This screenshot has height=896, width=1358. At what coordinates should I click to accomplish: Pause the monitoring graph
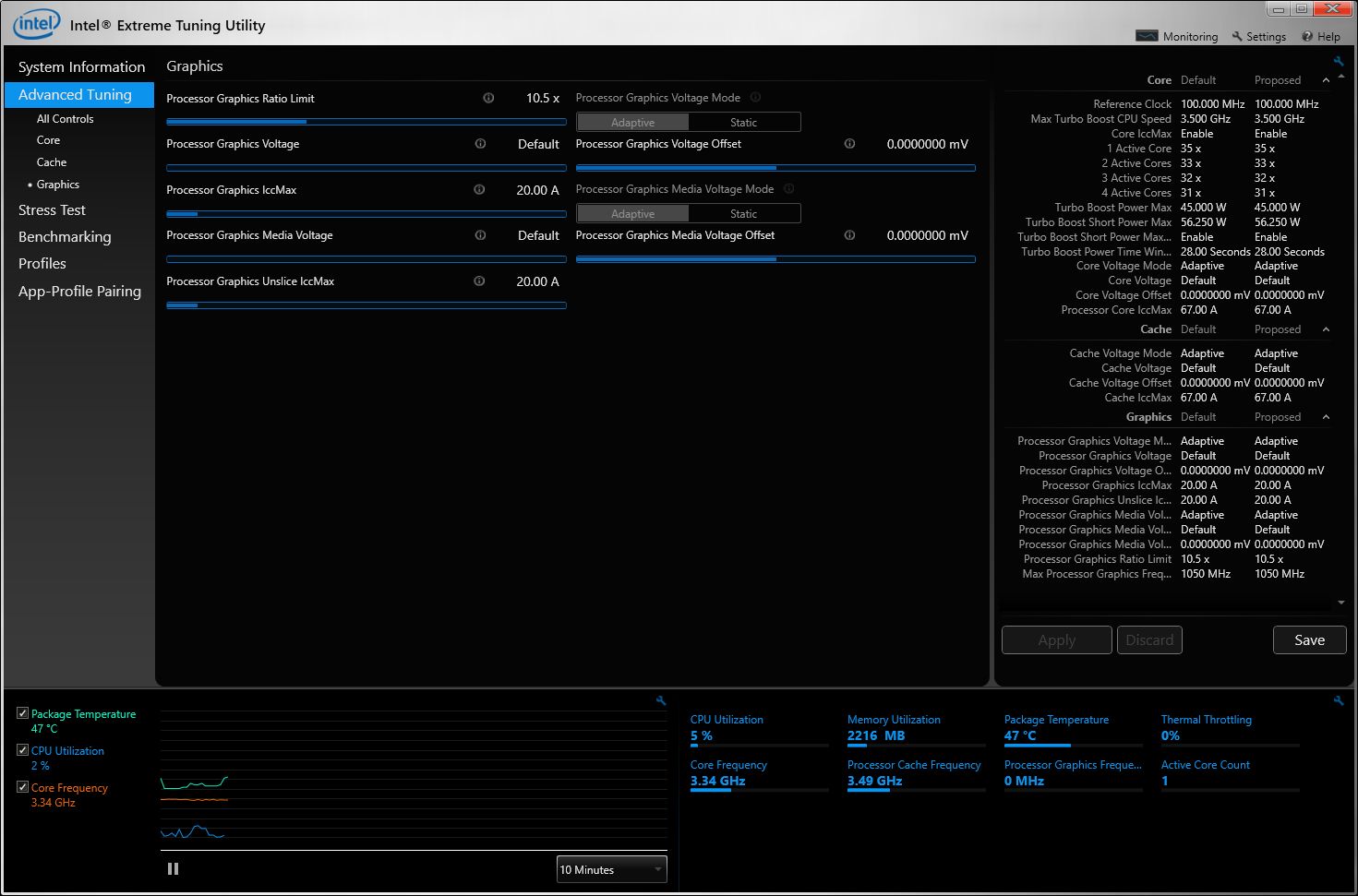(173, 868)
